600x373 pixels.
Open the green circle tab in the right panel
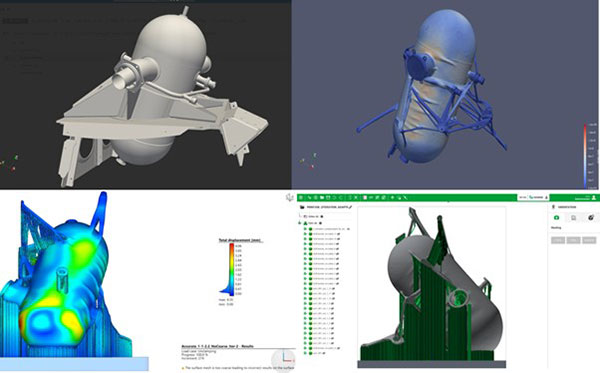(556, 218)
